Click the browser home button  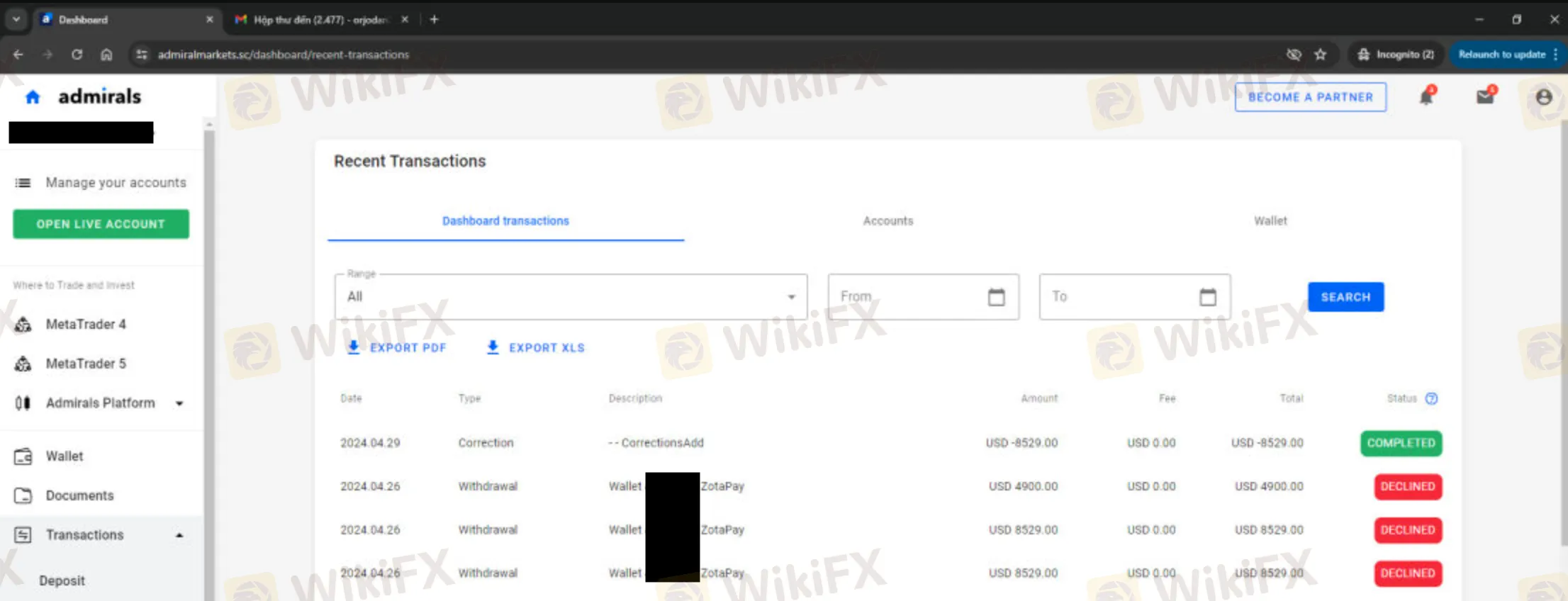pyautogui.click(x=106, y=55)
